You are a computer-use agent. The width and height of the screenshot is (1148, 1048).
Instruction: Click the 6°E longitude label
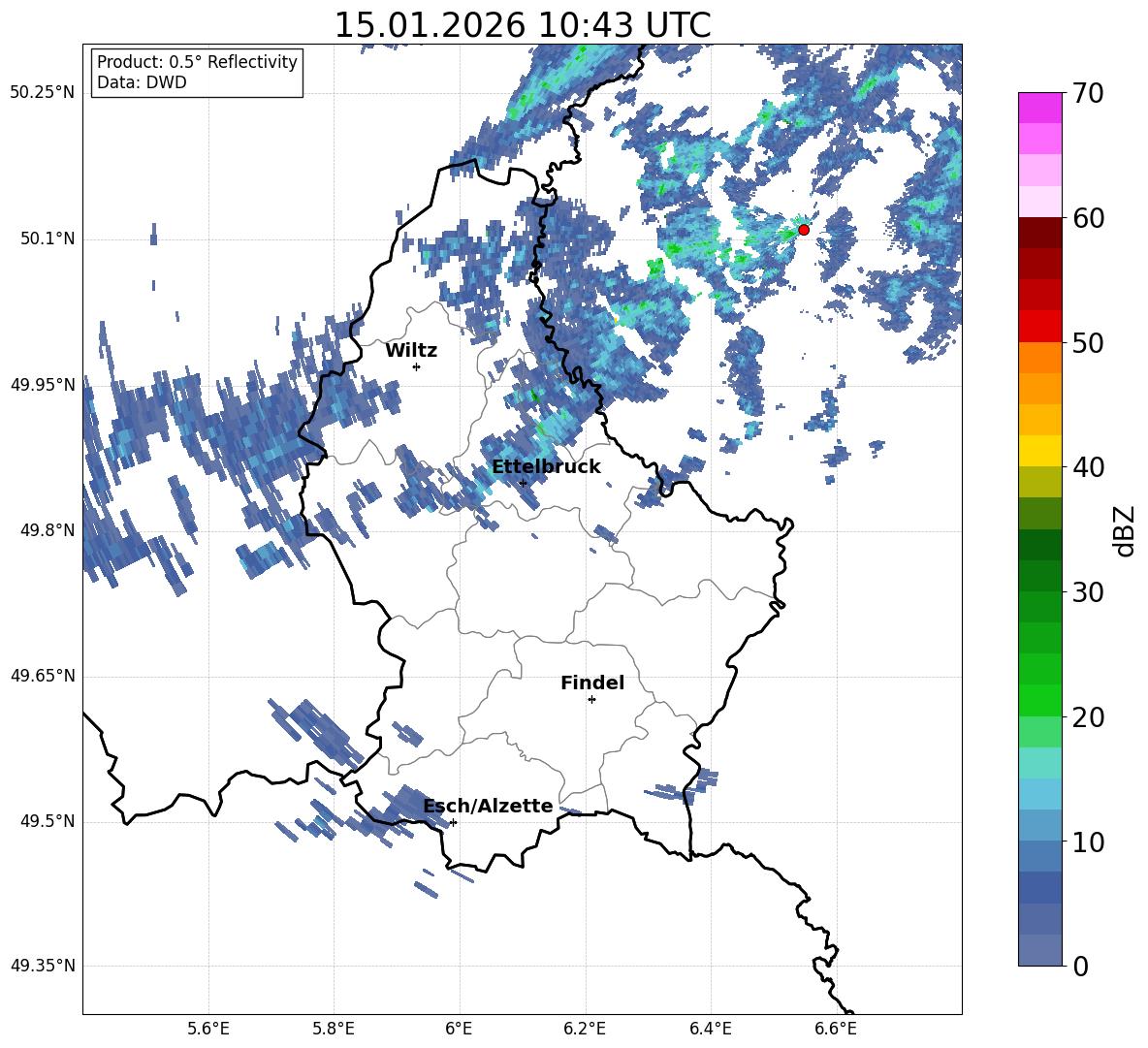(459, 1029)
